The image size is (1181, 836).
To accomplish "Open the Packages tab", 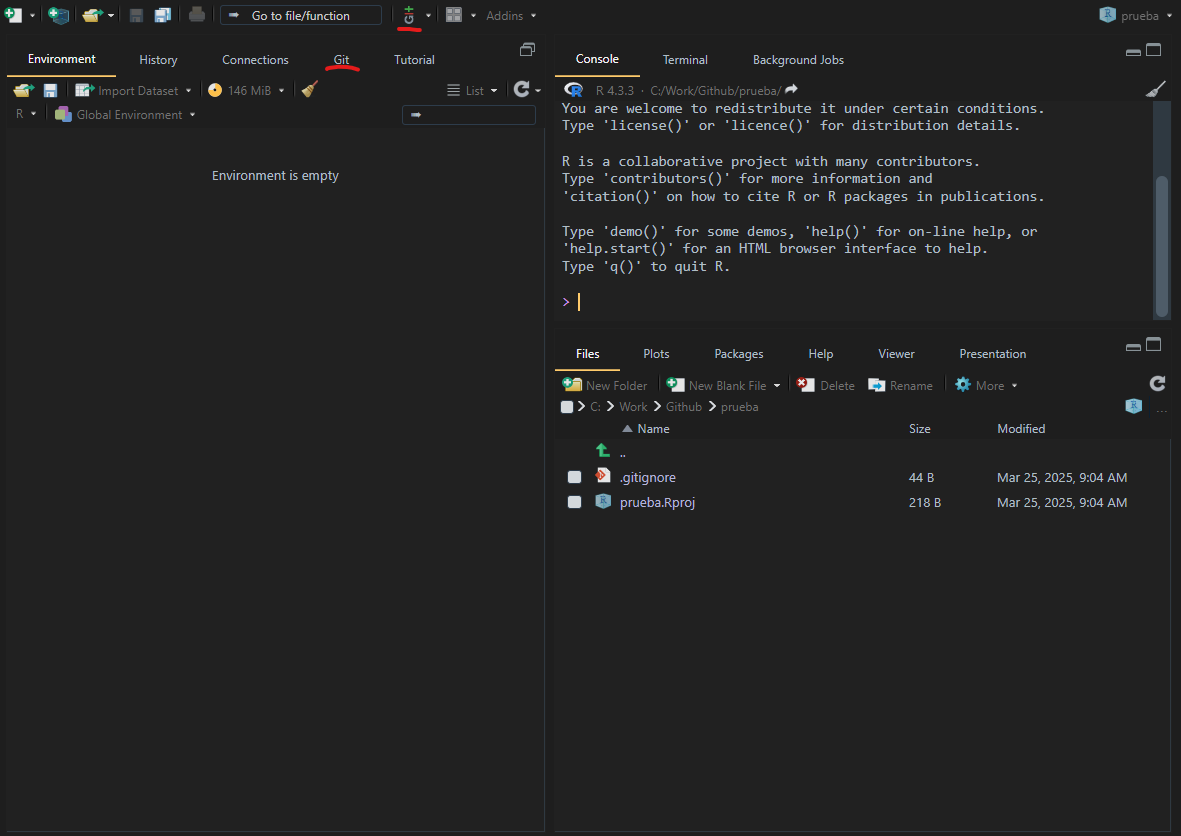I will click(739, 354).
